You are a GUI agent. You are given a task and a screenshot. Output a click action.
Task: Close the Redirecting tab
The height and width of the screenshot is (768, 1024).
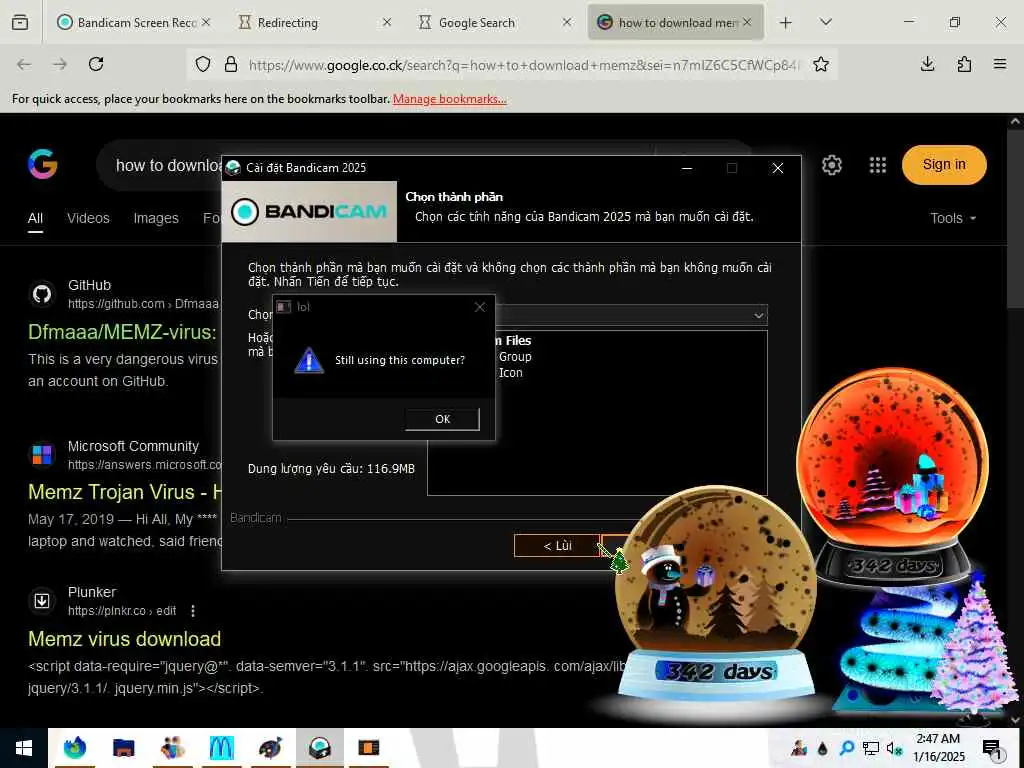[387, 22]
